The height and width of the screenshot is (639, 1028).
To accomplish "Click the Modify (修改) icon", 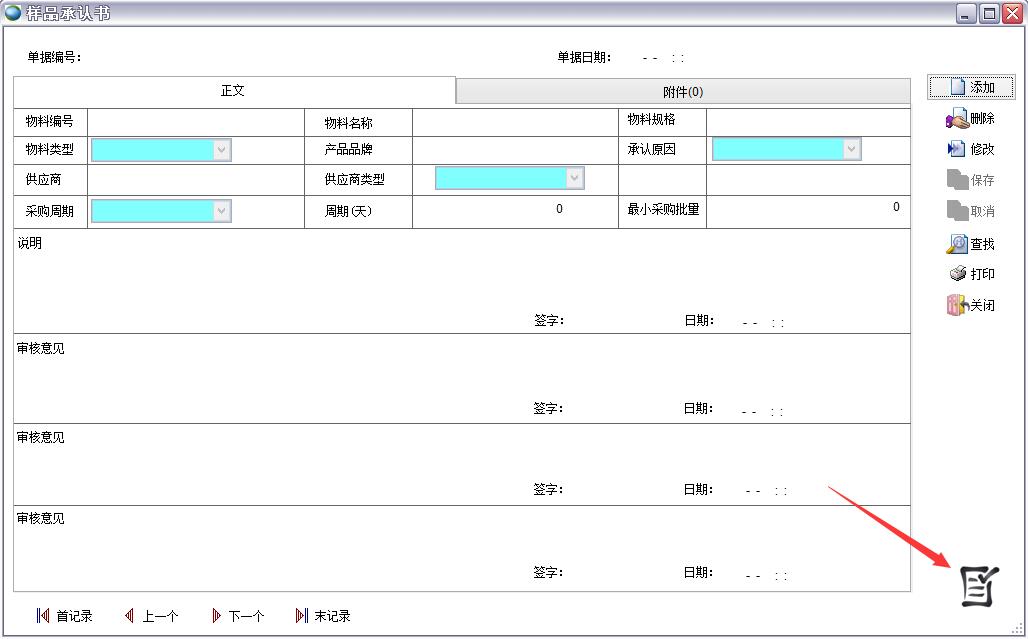I will point(957,149).
